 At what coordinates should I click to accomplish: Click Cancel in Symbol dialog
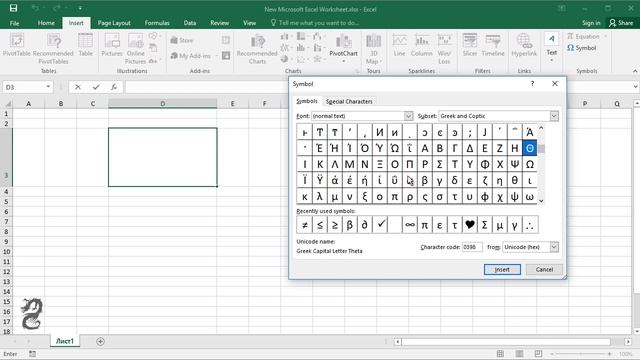544,269
